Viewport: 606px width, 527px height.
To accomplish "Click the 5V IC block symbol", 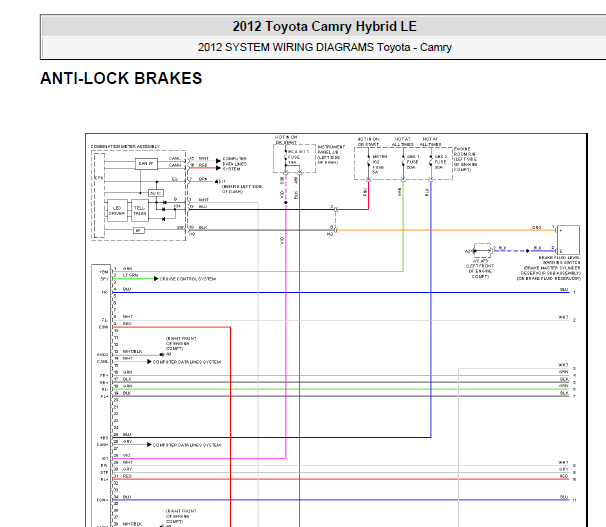I will pyautogui.click(x=156, y=193).
